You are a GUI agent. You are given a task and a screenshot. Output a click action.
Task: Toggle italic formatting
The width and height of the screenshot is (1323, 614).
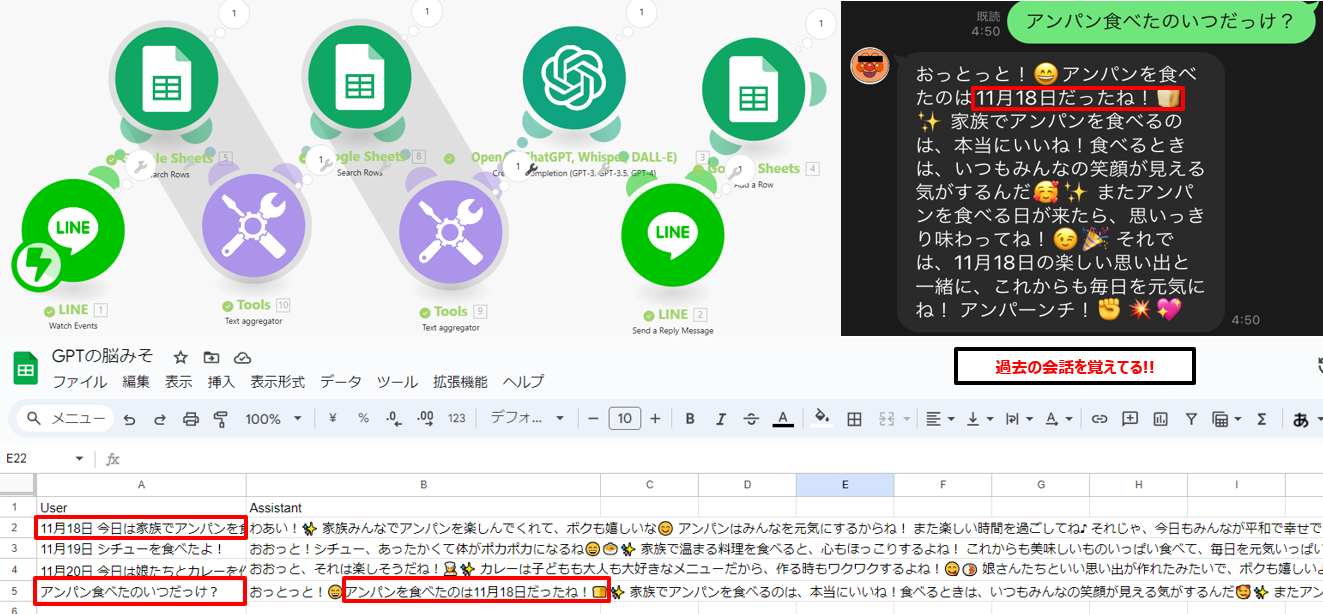(x=721, y=419)
